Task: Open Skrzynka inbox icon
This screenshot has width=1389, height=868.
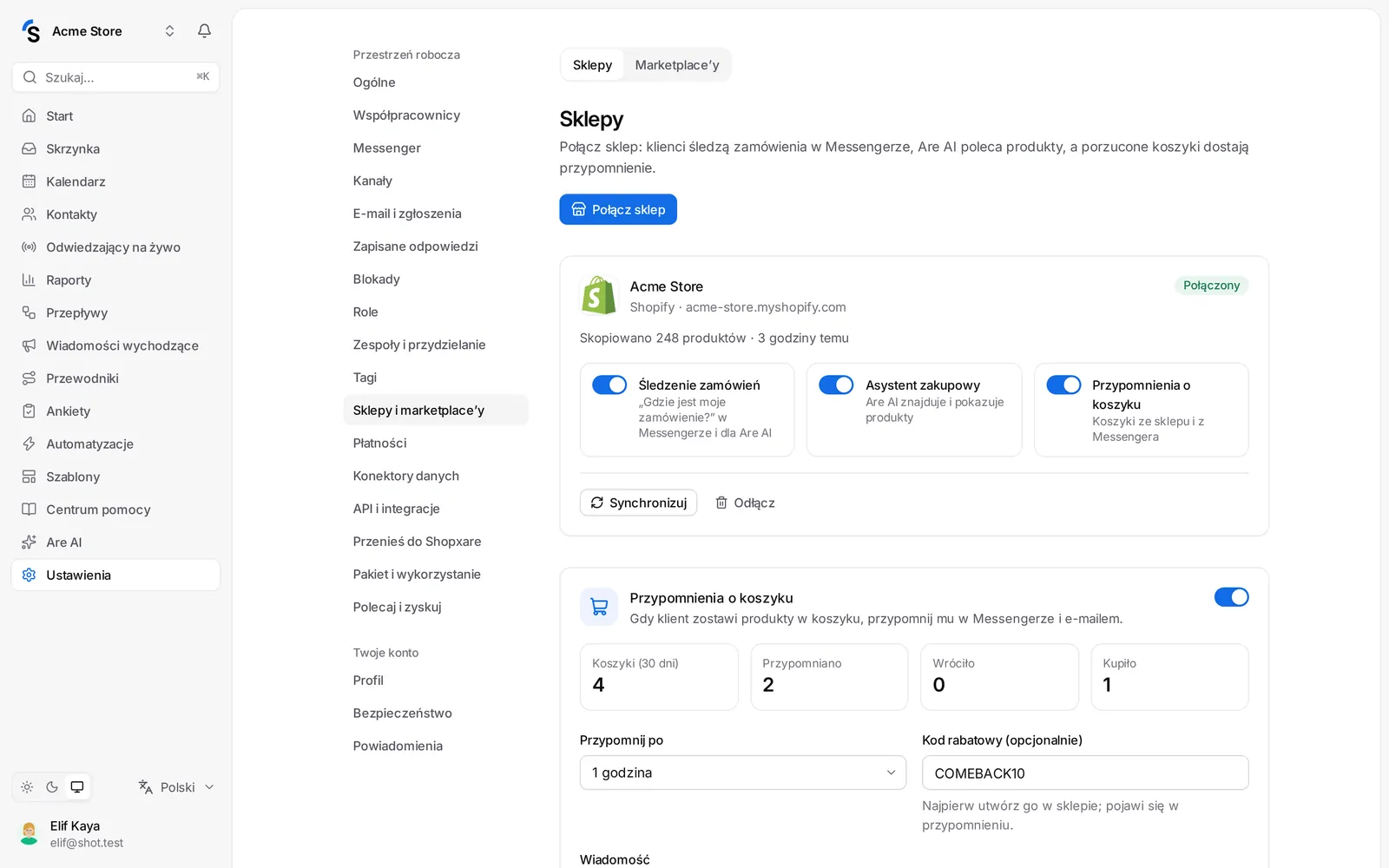Action: tap(29, 148)
